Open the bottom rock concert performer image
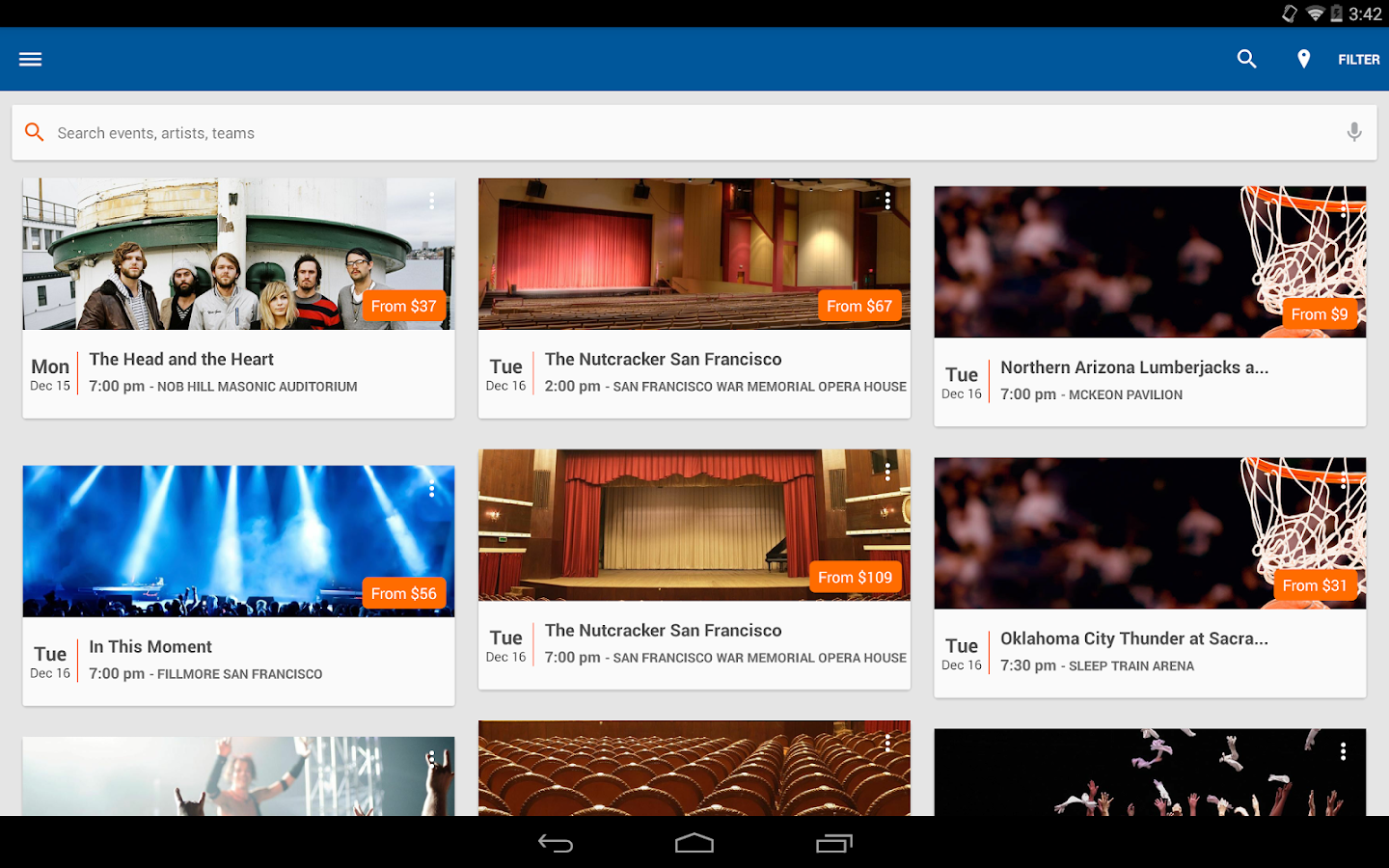The width and height of the screenshot is (1389, 868). click(x=238, y=776)
